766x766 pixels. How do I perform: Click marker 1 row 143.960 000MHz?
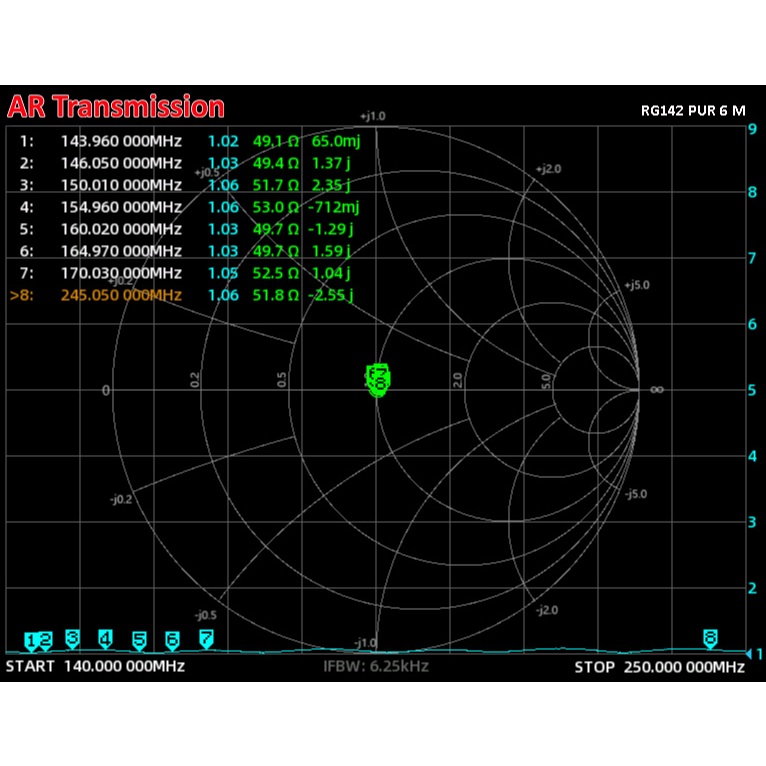(190, 141)
